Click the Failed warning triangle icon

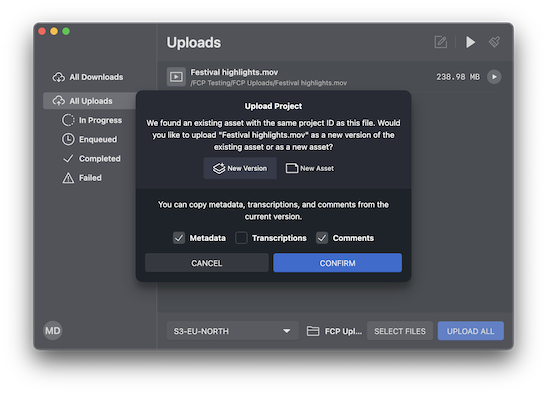tap(68, 178)
